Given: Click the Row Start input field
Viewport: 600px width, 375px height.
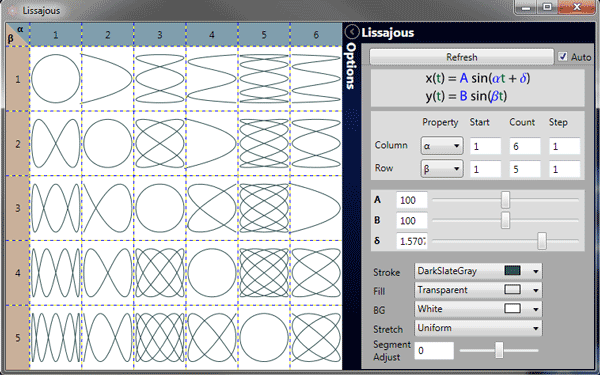Looking at the screenshot, I should (485, 169).
